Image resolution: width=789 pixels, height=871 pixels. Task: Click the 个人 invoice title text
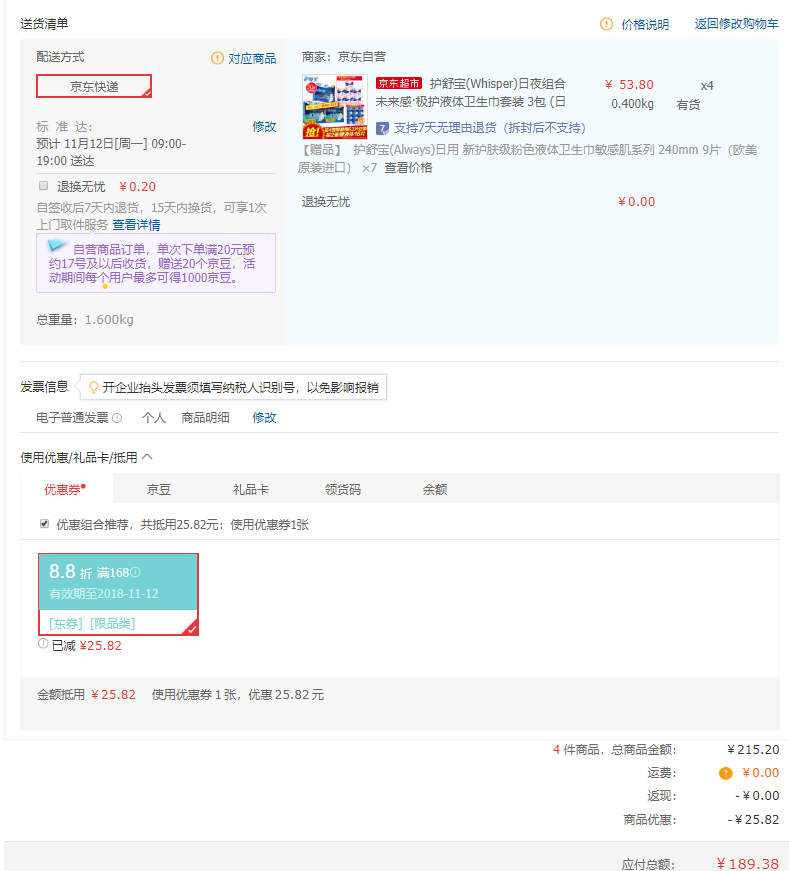click(x=153, y=418)
